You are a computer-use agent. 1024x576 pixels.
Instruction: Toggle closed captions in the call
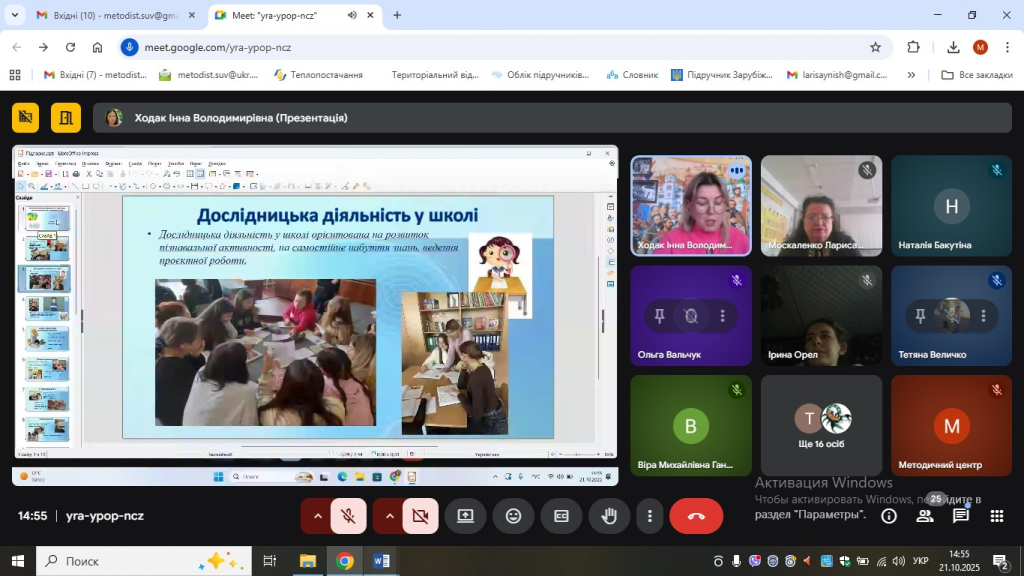click(561, 516)
